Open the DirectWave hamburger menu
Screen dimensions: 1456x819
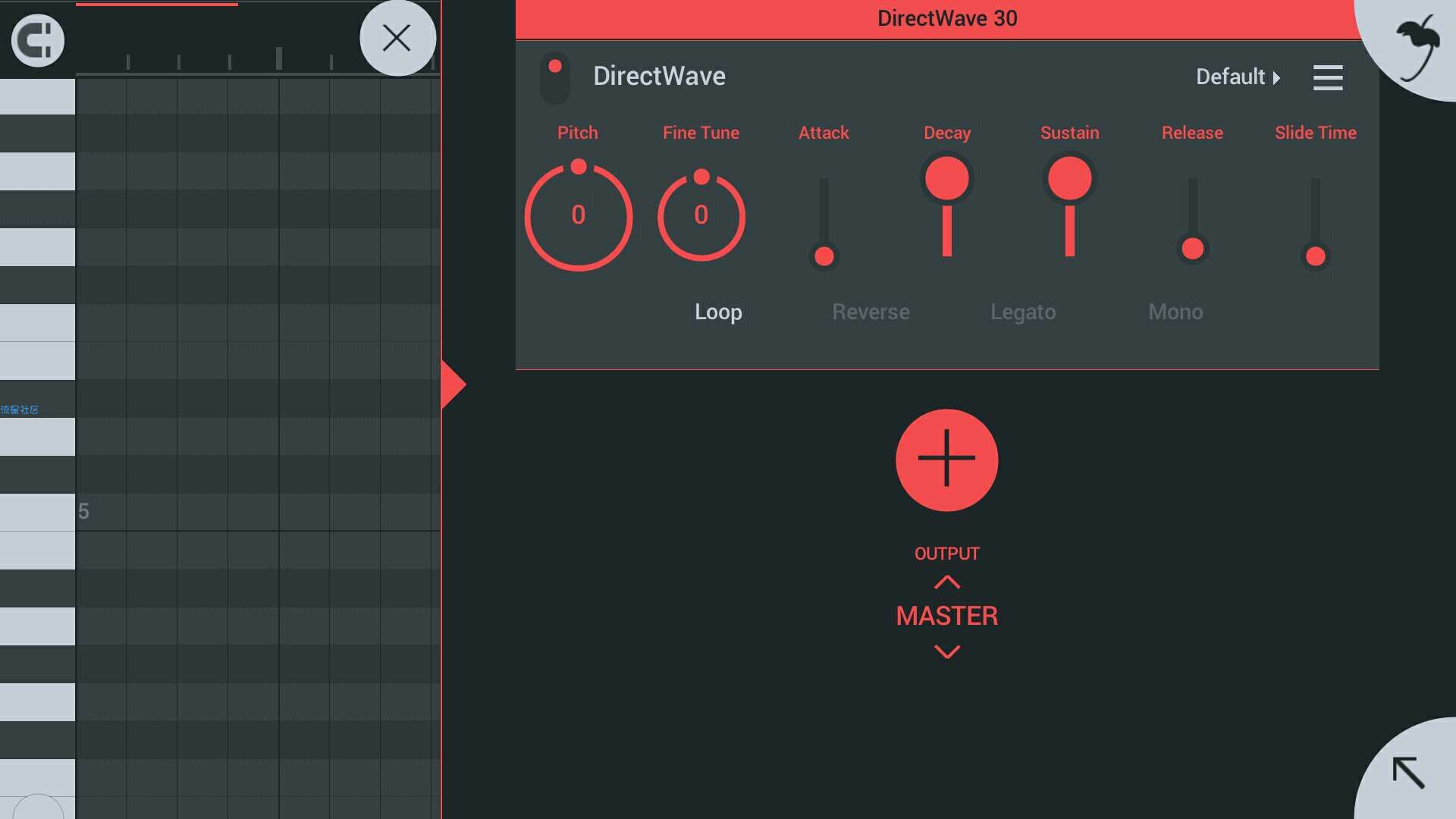(x=1328, y=77)
